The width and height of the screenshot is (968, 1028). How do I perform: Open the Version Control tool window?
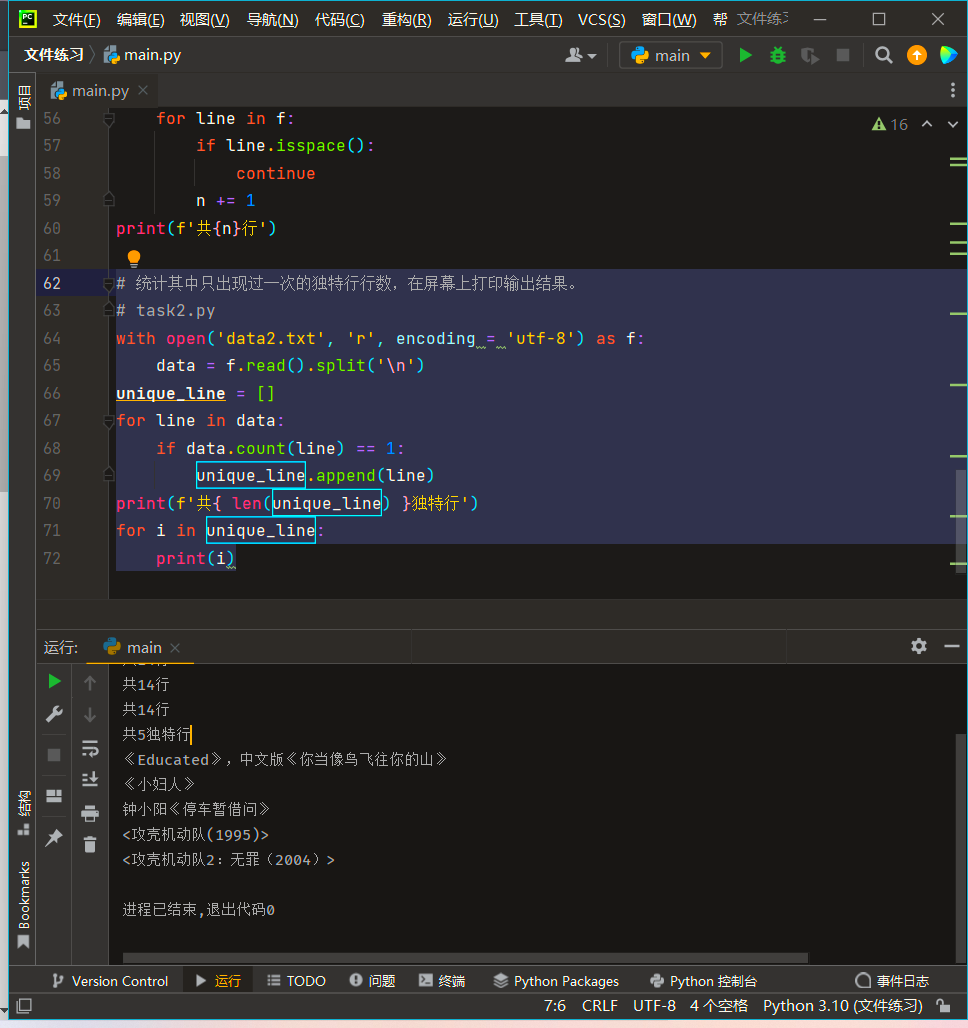click(110, 981)
